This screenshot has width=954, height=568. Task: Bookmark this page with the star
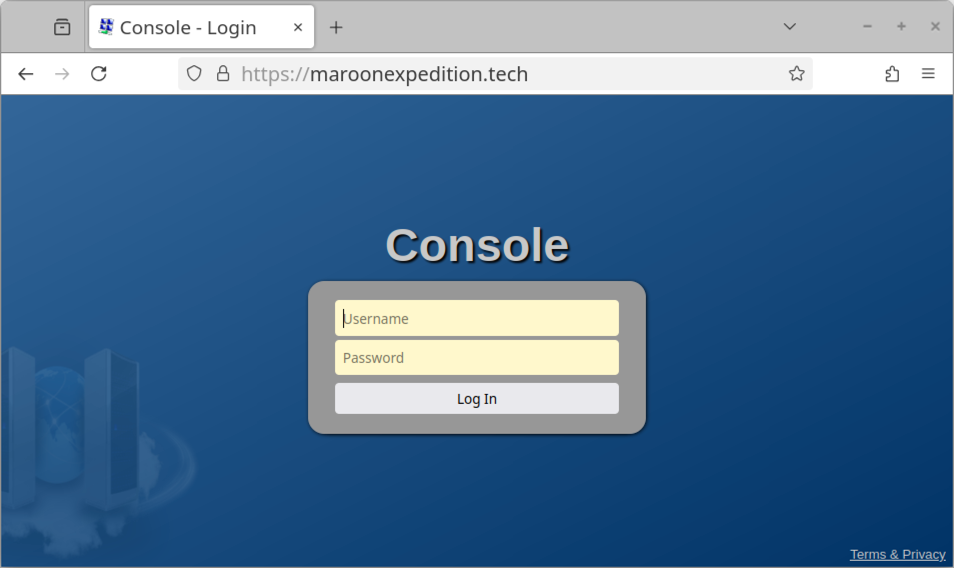click(796, 74)
